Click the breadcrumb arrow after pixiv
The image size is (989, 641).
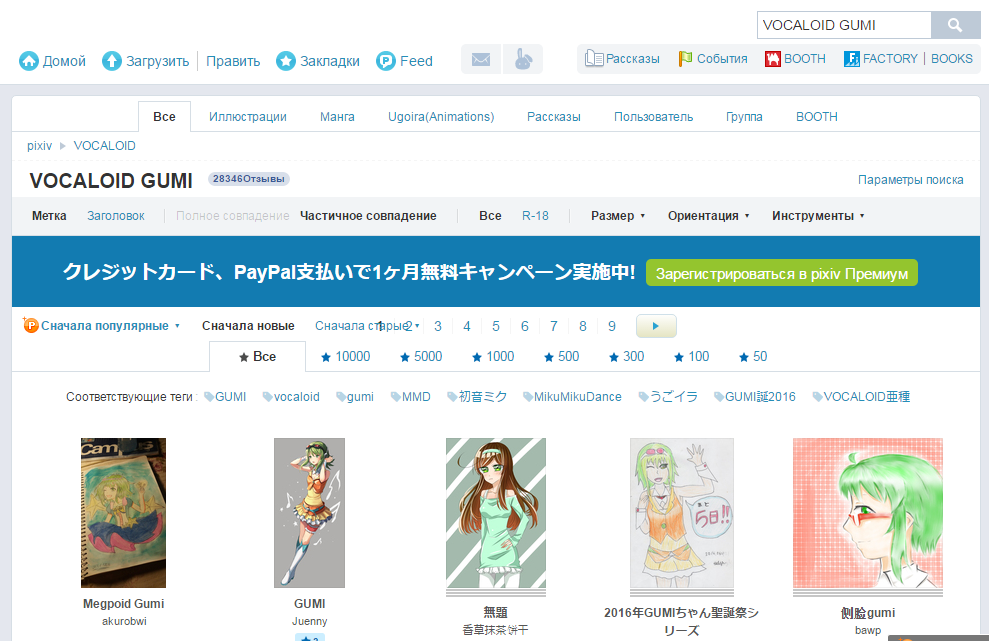[62, 146]
